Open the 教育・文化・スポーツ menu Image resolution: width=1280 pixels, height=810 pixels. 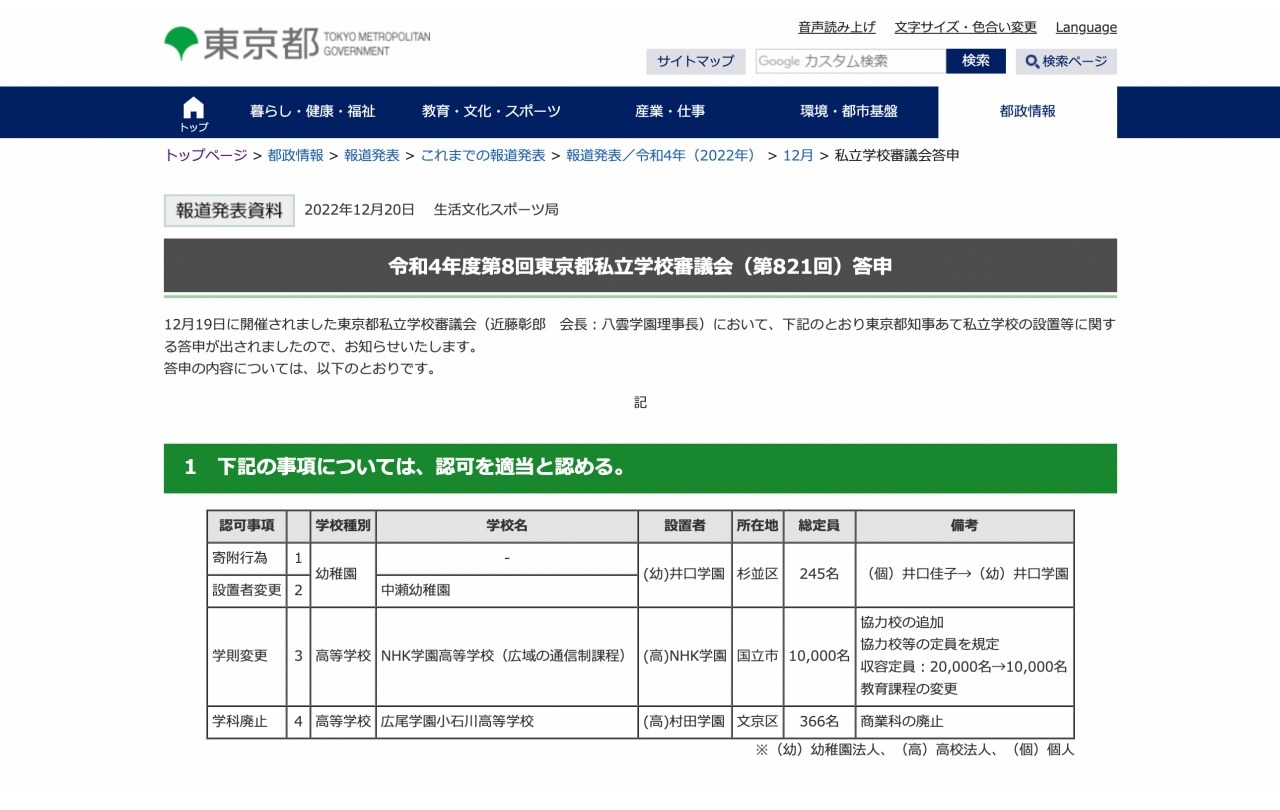pyautogui.click(x=491, y=112)
